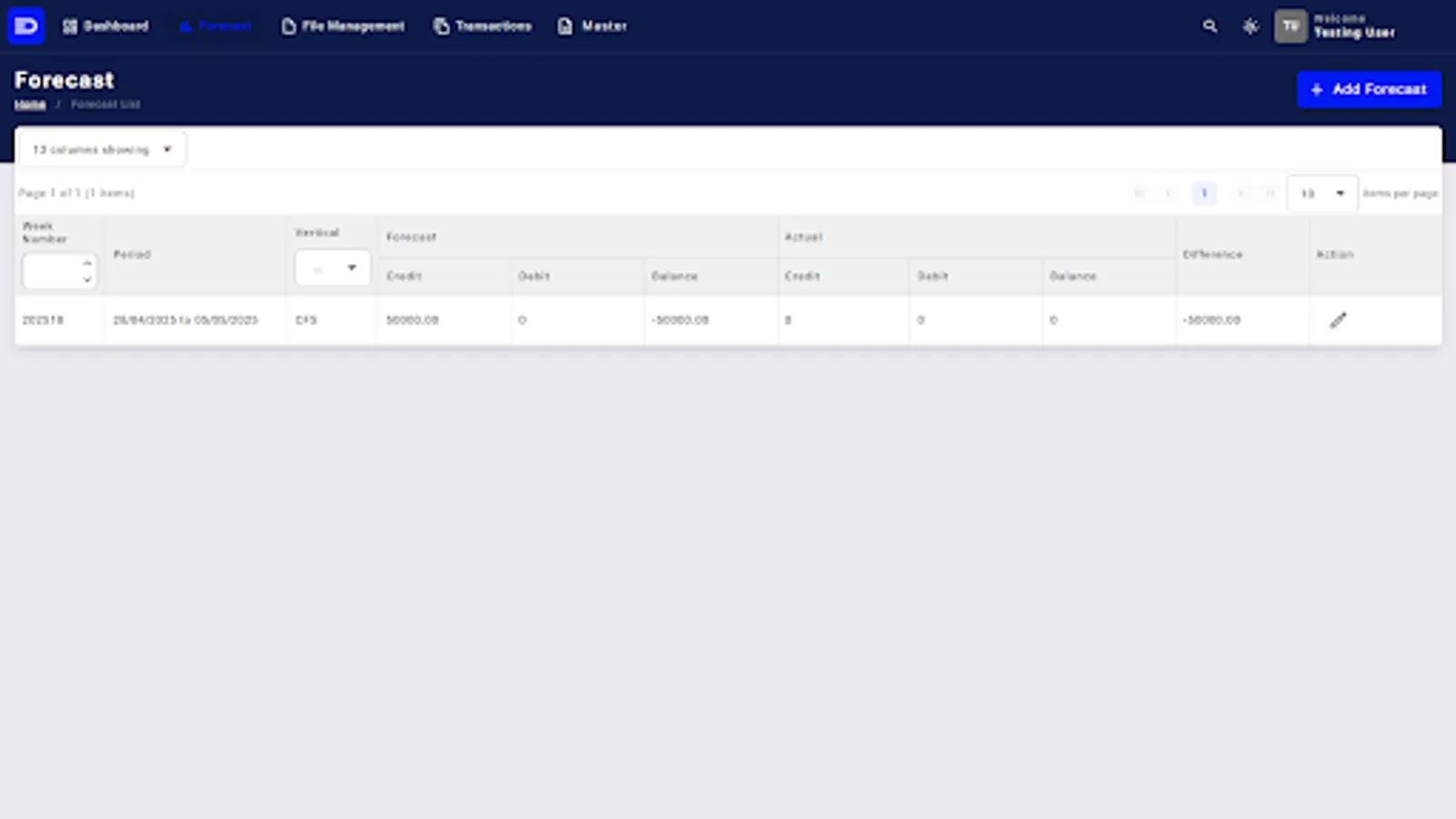
Task: Click the app logo in the top-left
Action: click(25, 25)
